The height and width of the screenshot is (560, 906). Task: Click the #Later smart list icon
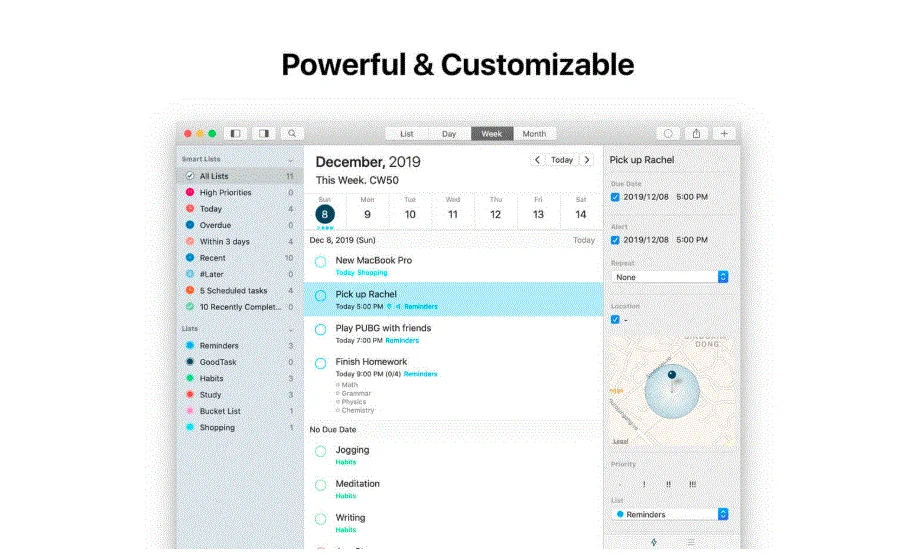[x=190, y=274]
